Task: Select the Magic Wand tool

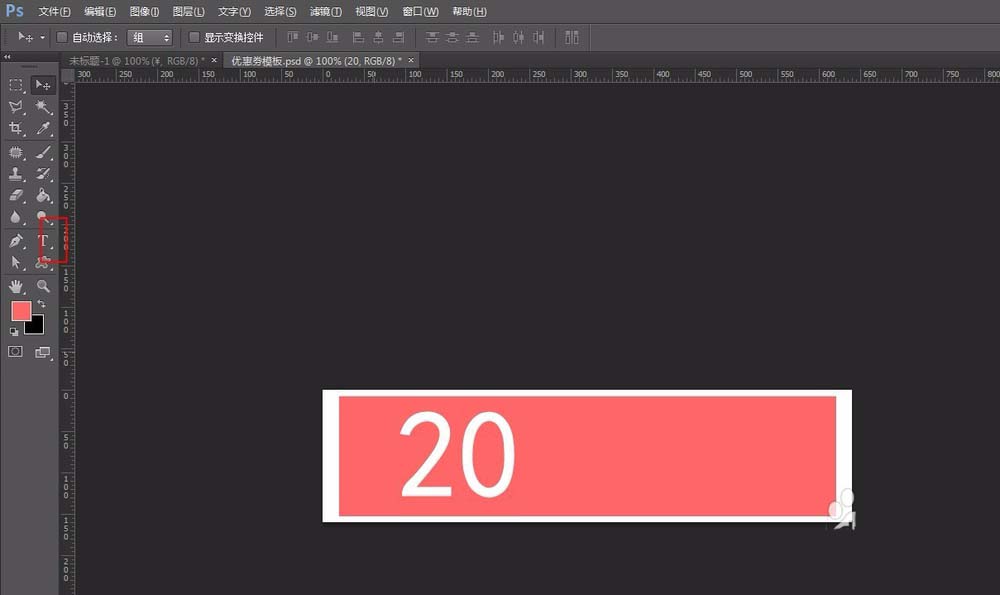Action: (43, 107)
